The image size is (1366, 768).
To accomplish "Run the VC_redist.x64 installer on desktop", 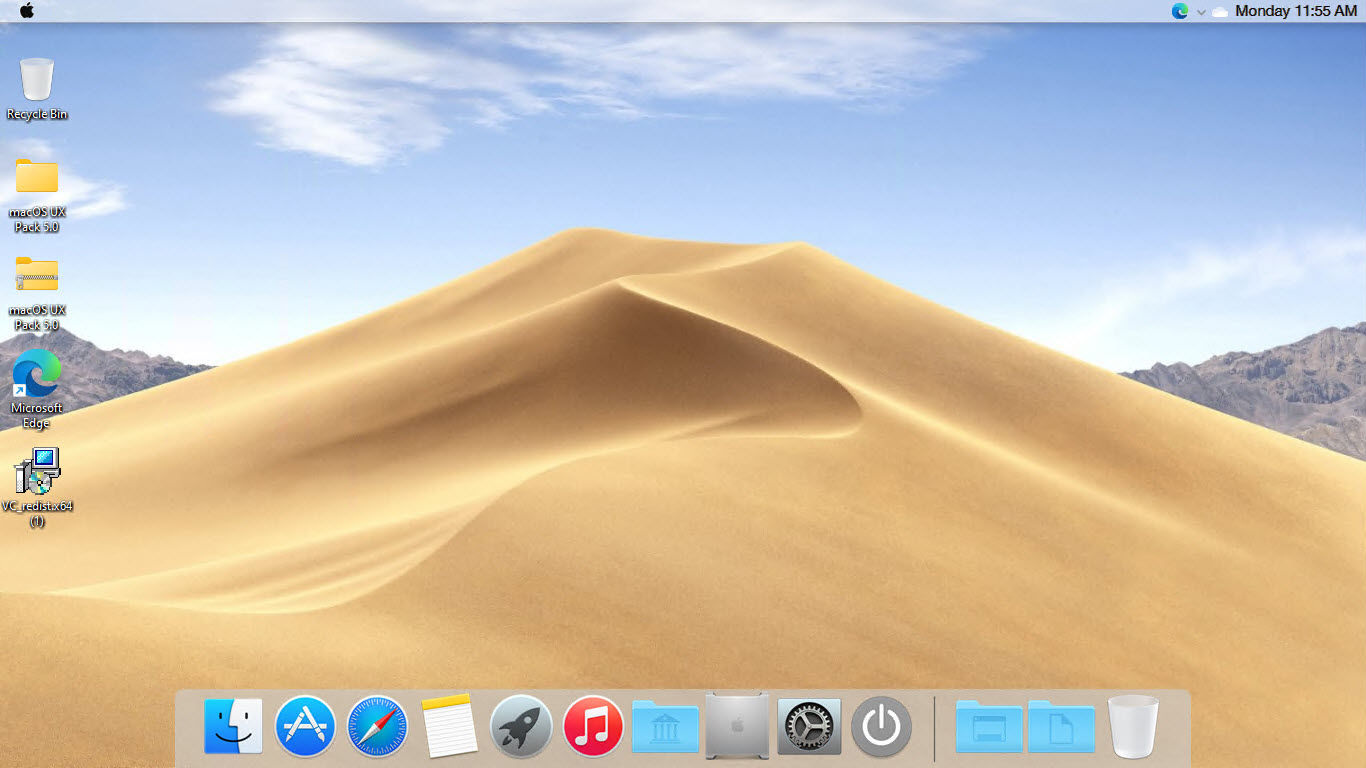I will (x=36, y=470).
